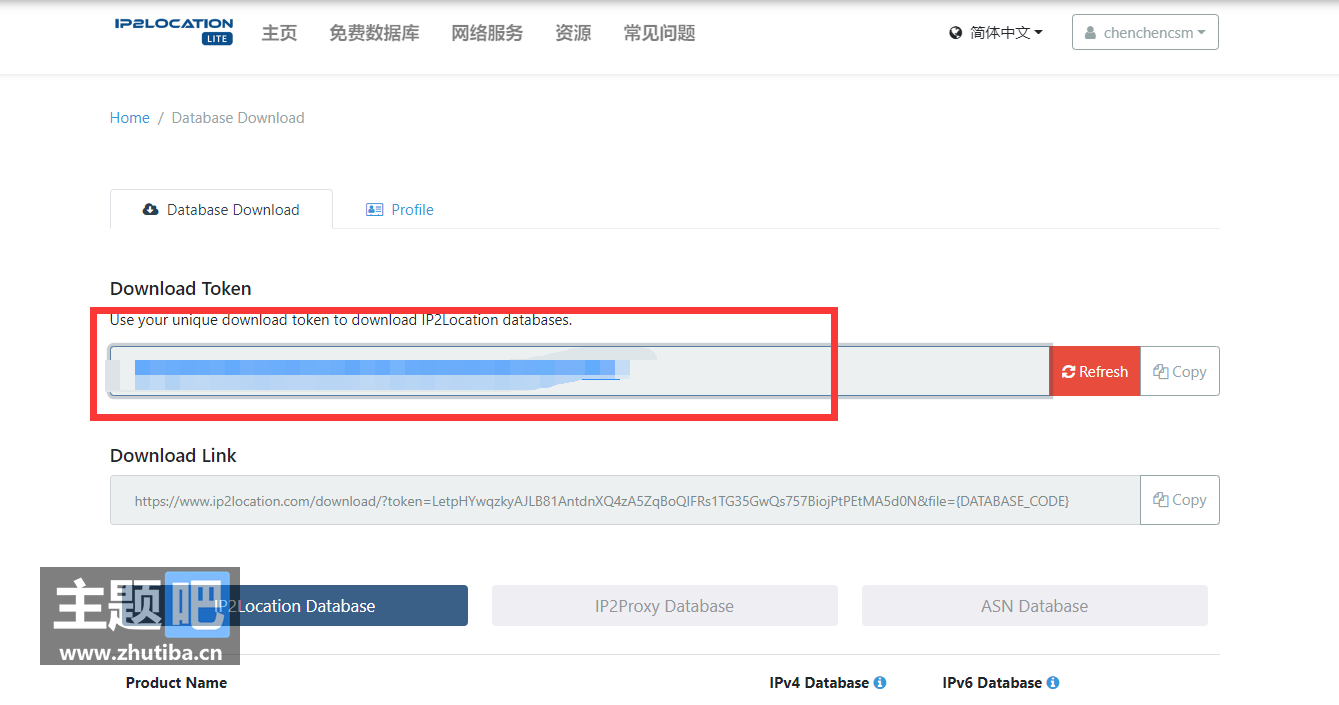Click the Download Link URL field
Screen dimensions: 1339x705
625,500
